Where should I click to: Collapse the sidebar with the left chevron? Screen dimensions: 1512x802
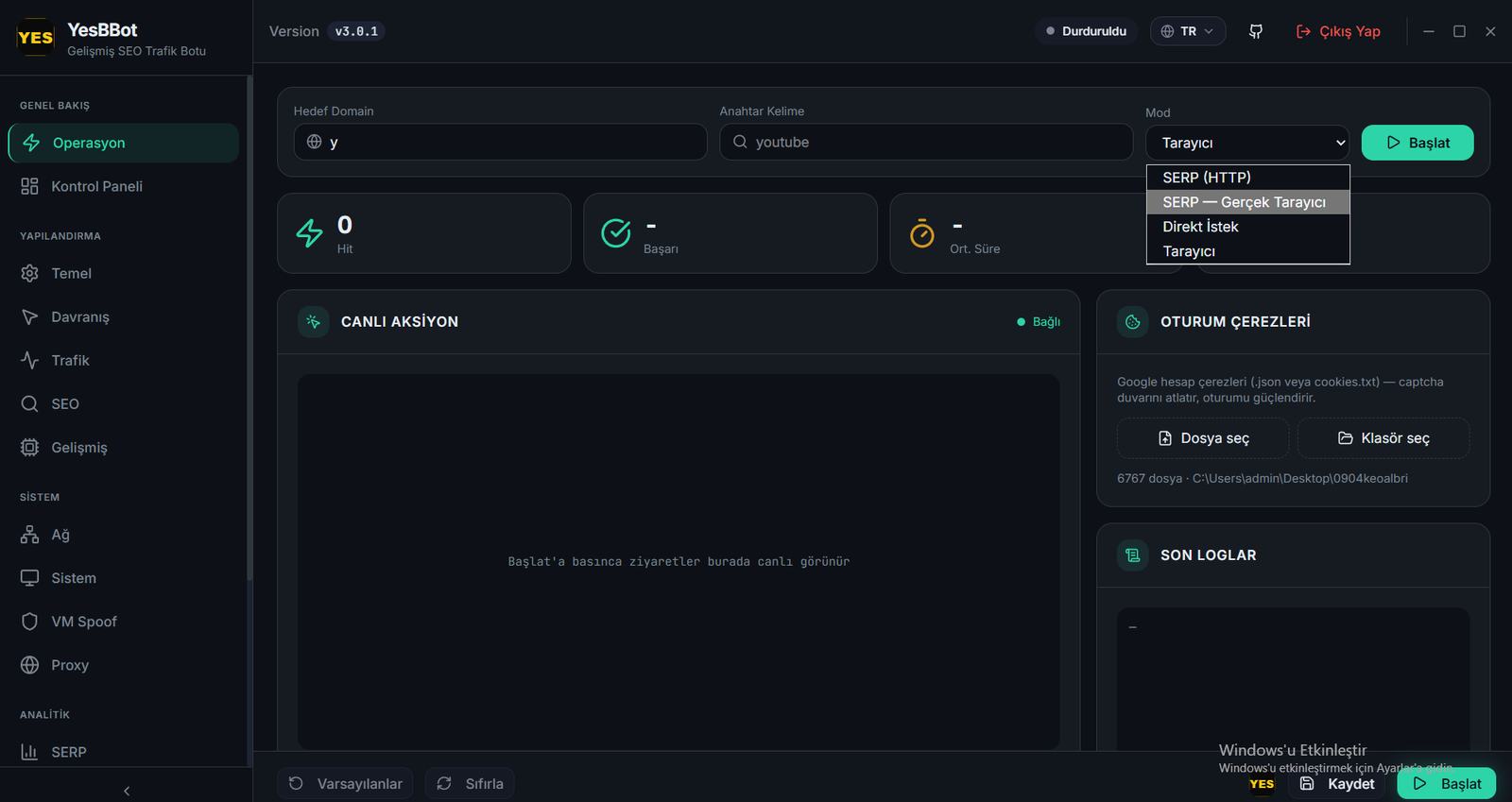127,791
